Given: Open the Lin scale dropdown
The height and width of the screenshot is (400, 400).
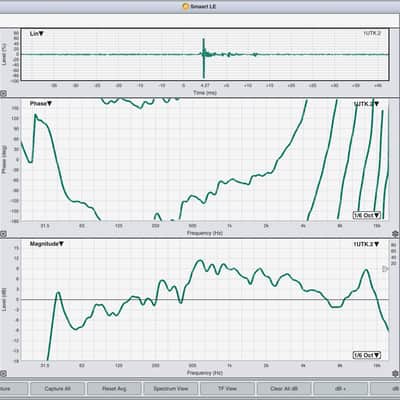Looking at the screenshot, I should coord(37,34).
